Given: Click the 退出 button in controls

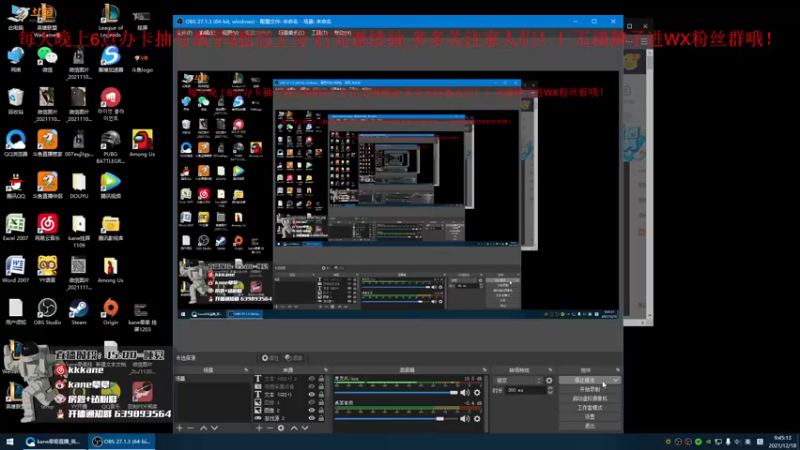Looking at the screenshot, I should pyautogui.click(x=590, y=426).
